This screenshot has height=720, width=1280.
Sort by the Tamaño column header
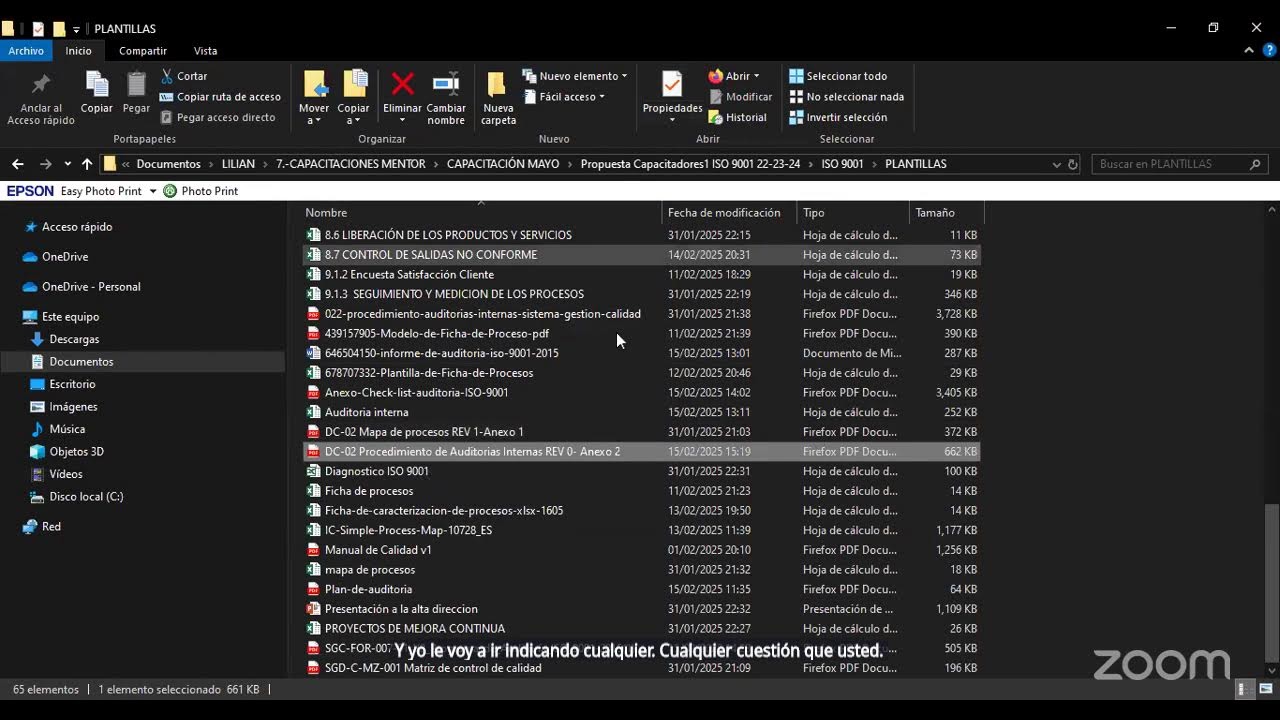click(x=946, y=213)
